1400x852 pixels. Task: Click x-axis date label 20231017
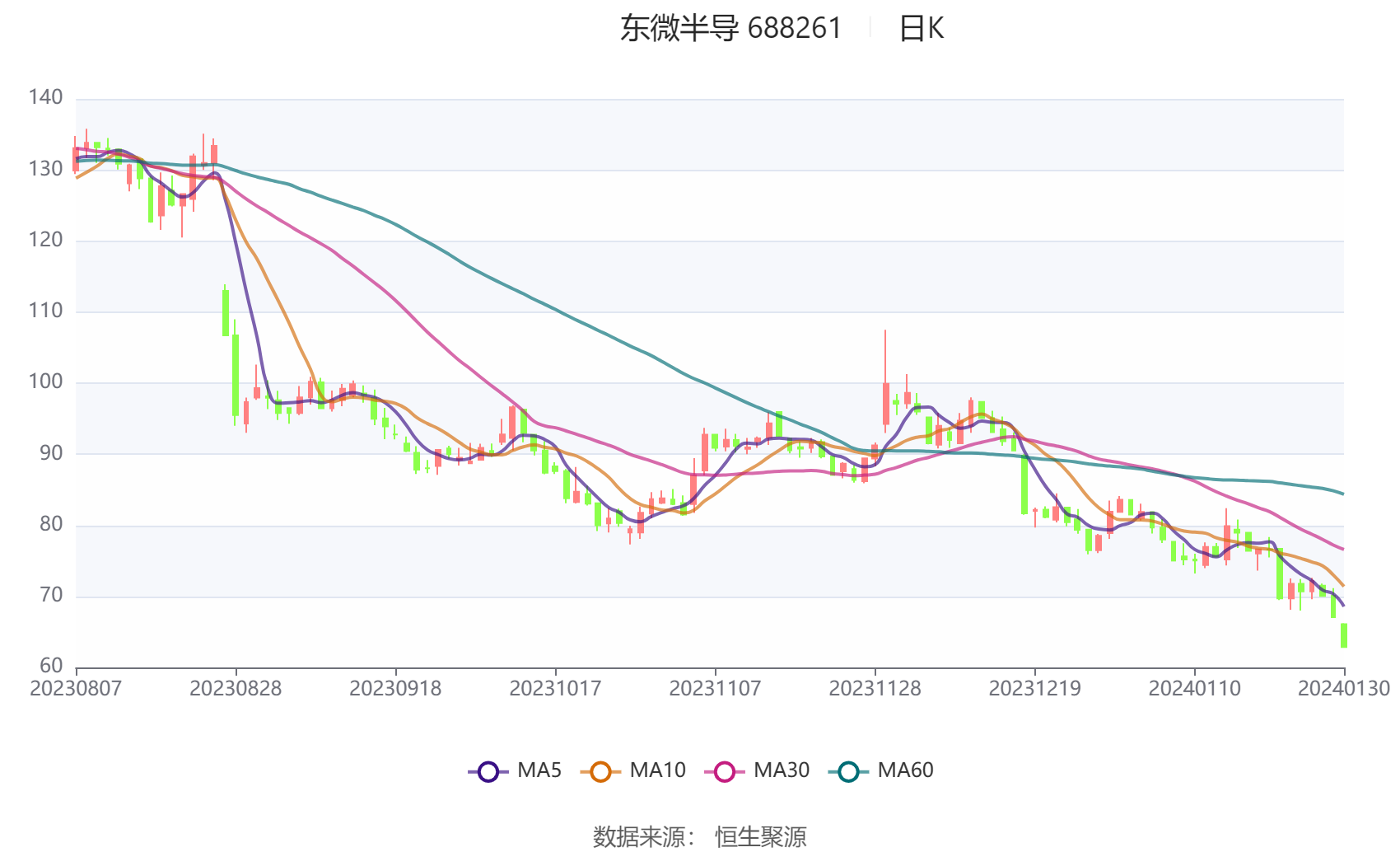click(555, 689)
